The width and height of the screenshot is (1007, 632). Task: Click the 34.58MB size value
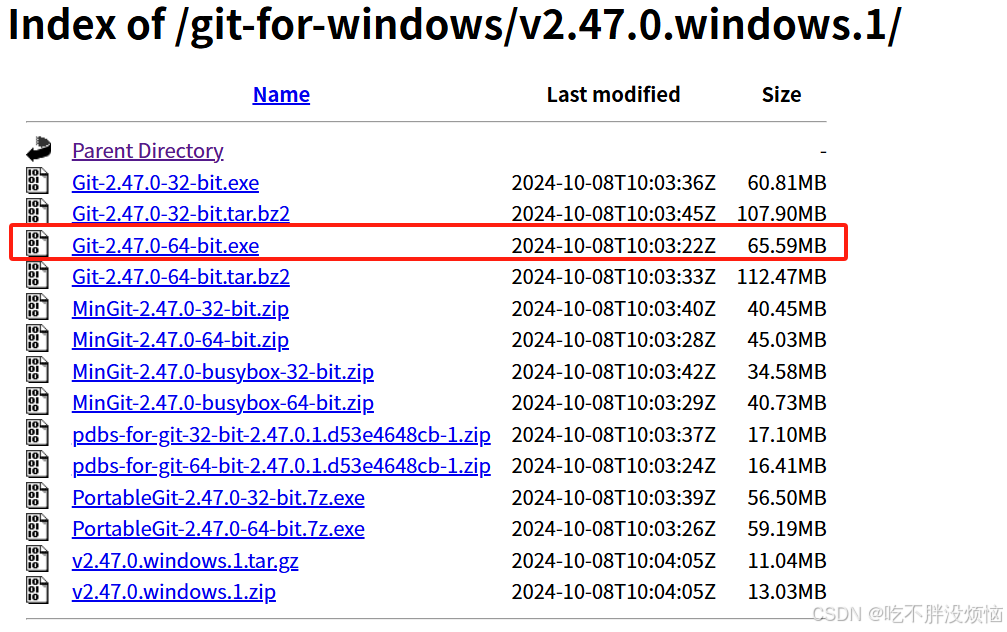[x=787, y=372]
